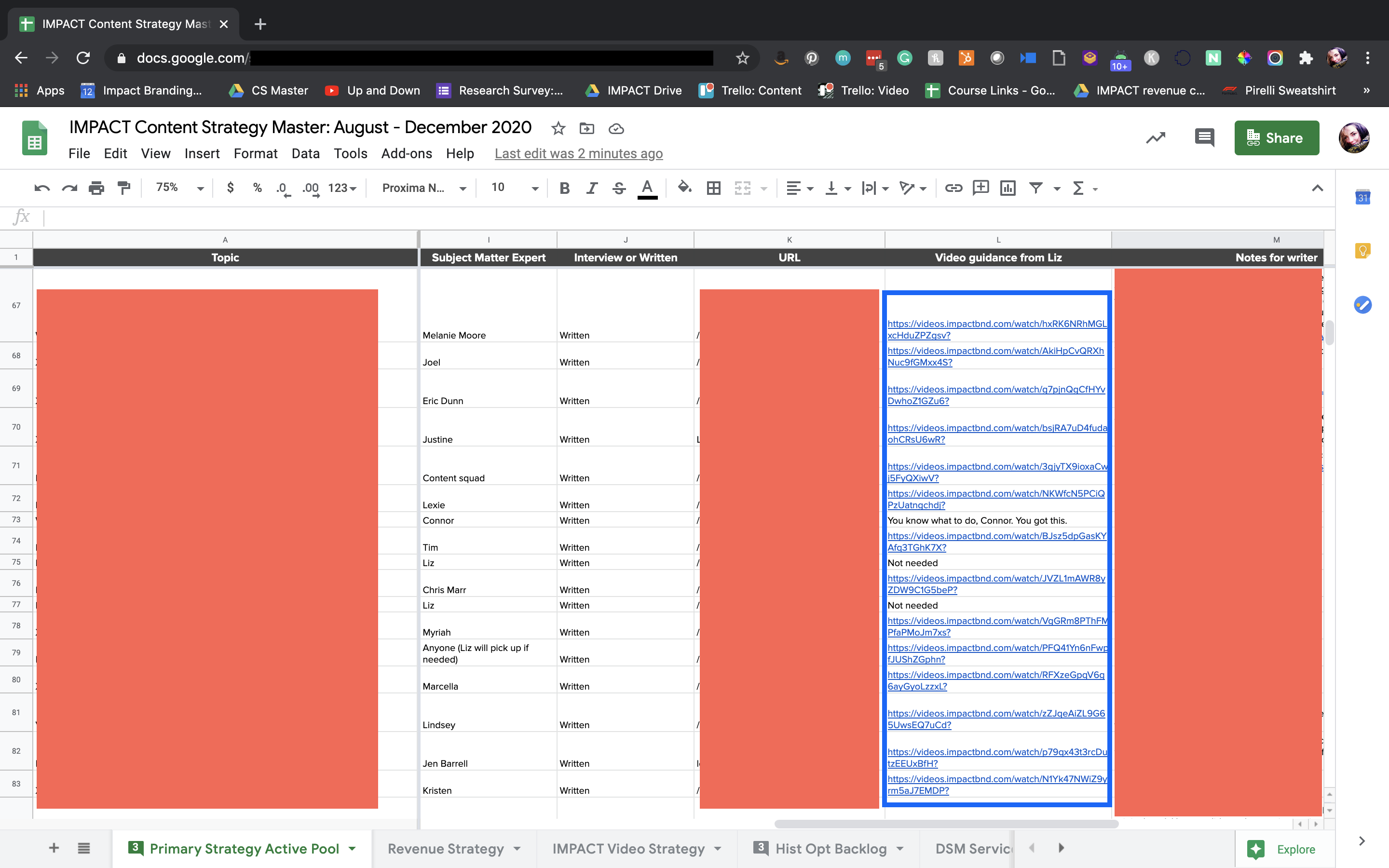Image resolution: width=1389 pixels, height=868 pixels.
Task: Add a new sheet with plus icon
Action: point(54,848)
